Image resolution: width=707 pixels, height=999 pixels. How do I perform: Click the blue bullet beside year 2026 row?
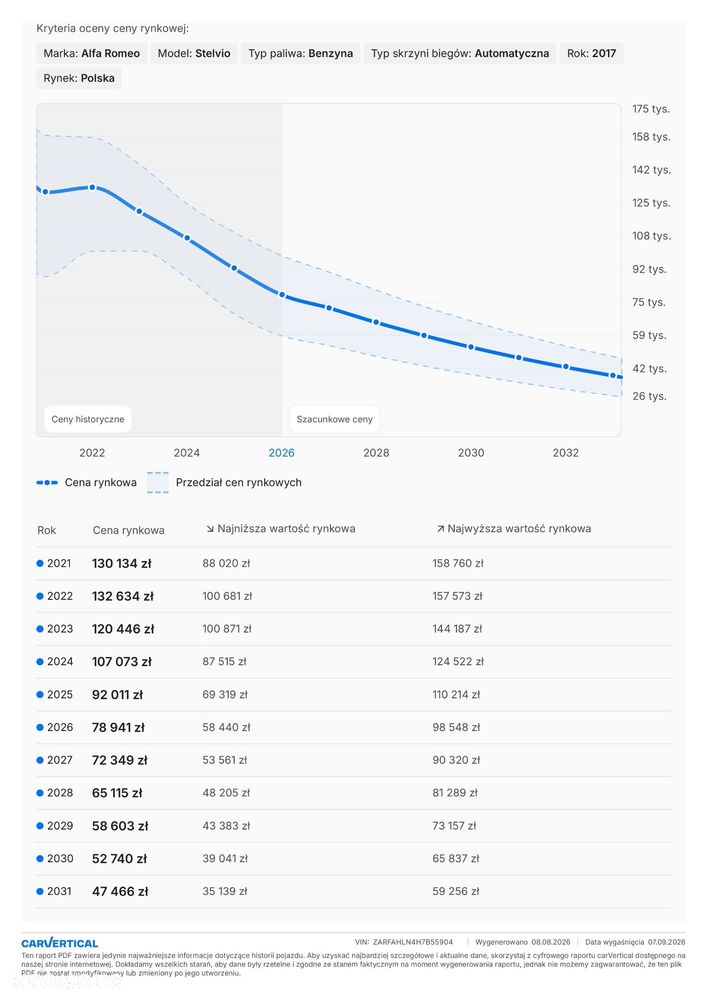pyautogui.click(x=40, y=727)
